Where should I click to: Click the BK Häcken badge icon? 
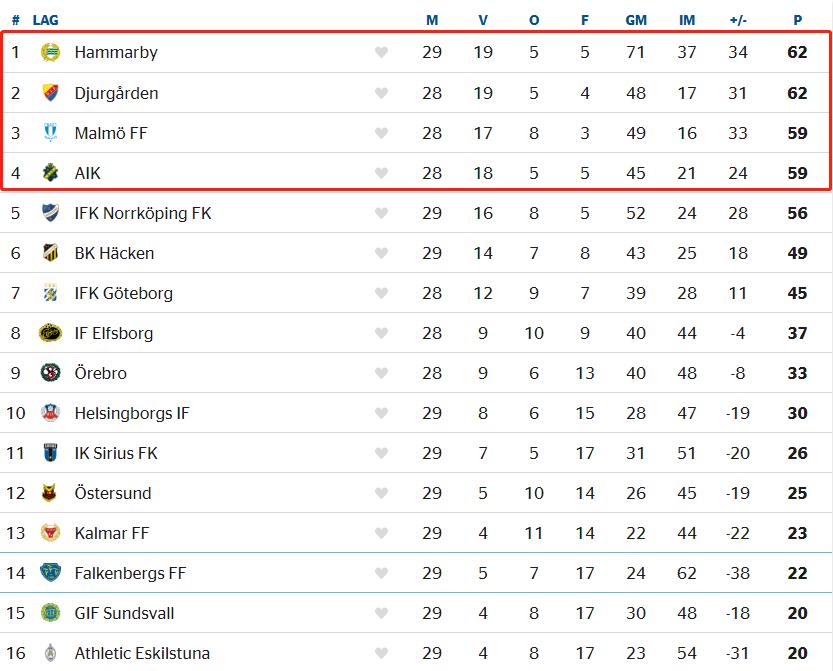[50, 253]
